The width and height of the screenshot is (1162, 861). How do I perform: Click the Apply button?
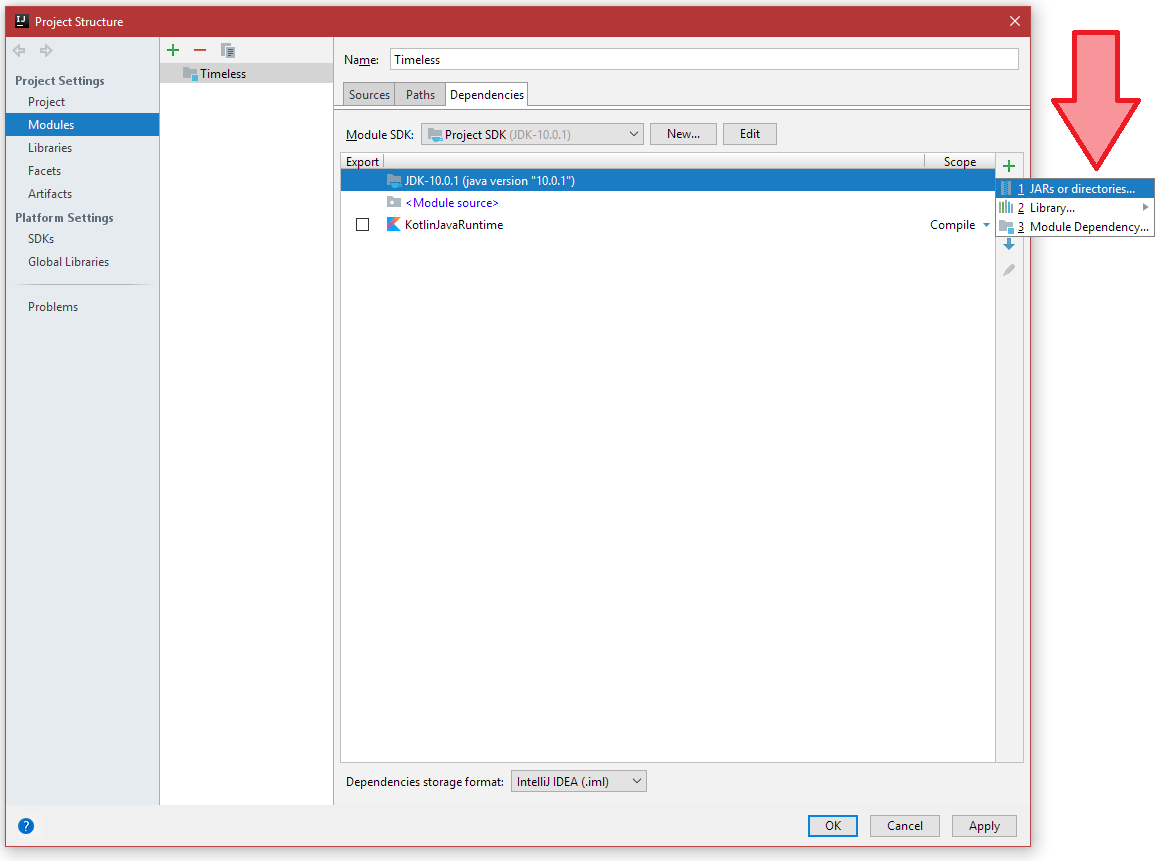(x=984, y=826)
